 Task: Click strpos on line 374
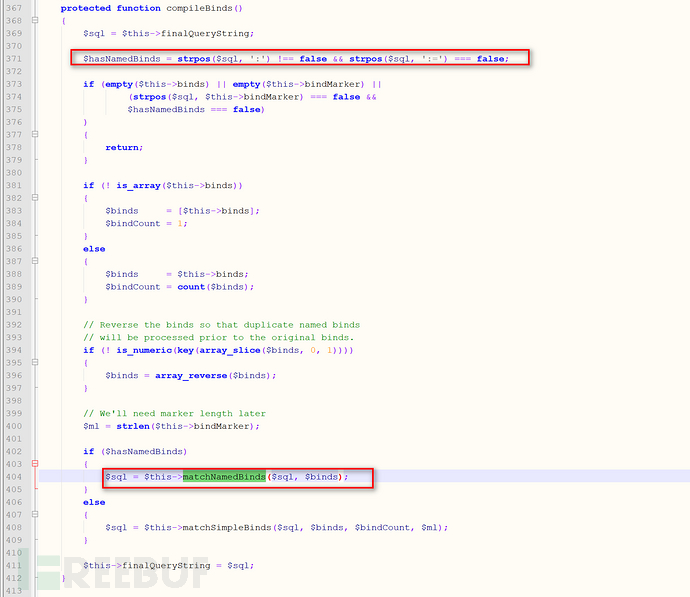click(x=149, y=97)
